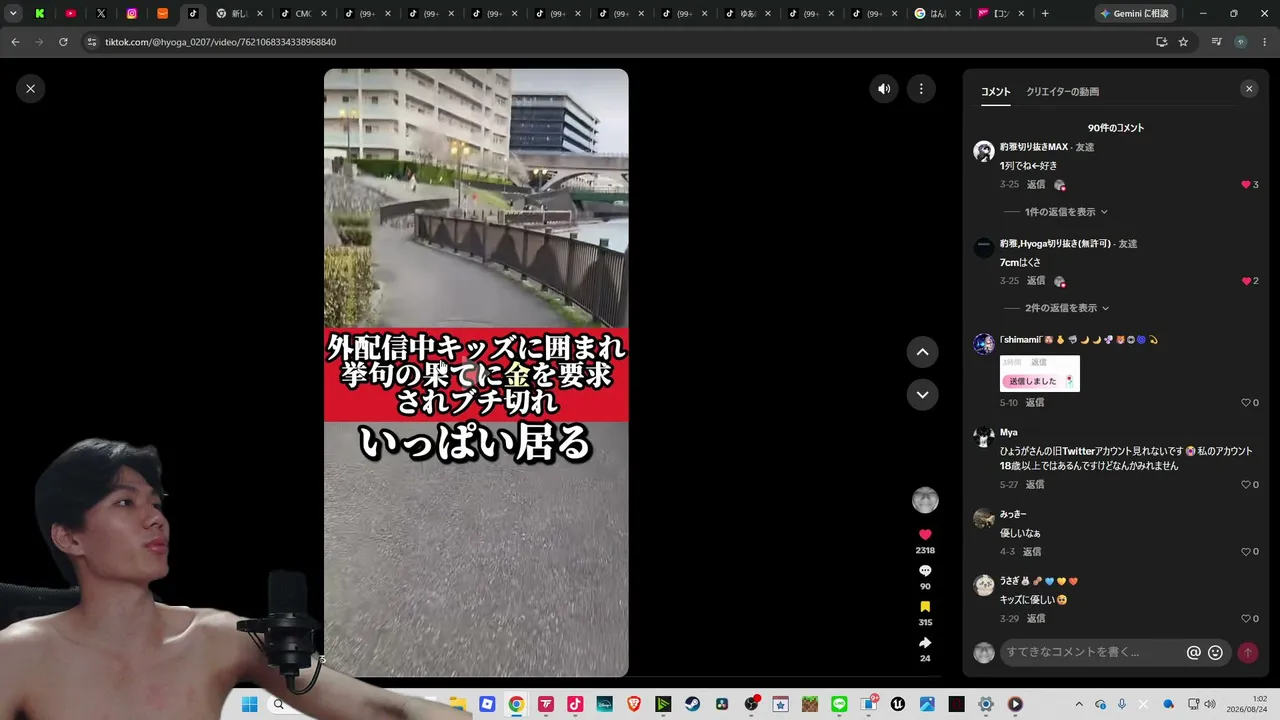Mute the video sound

(x=884, y=89)
